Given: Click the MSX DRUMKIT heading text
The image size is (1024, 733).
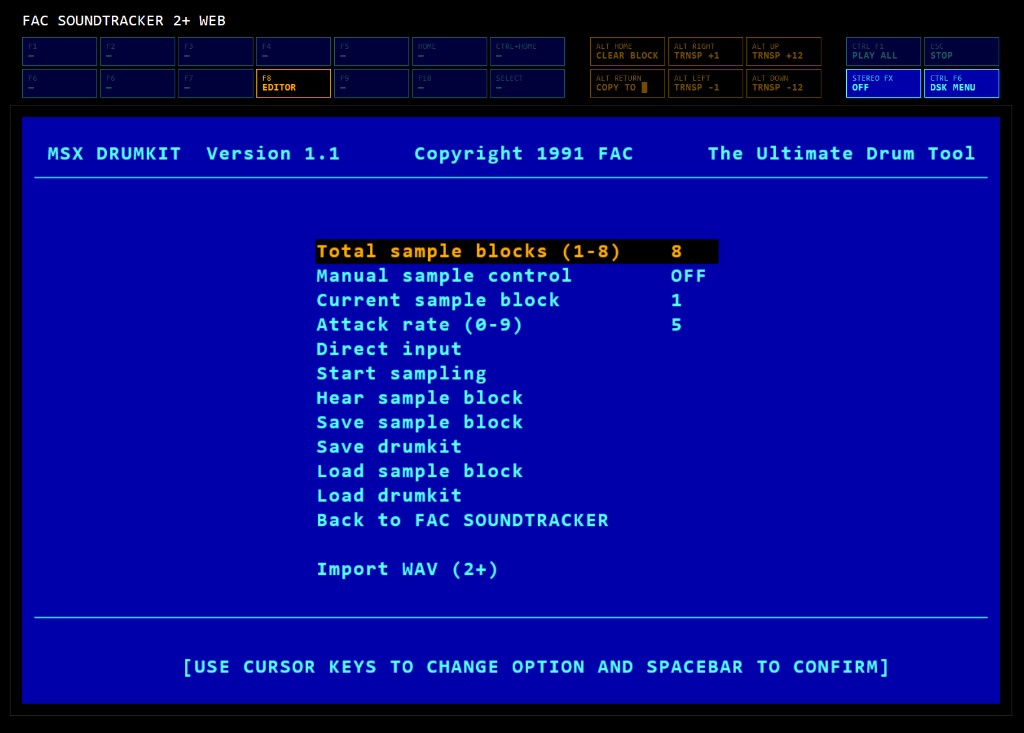Looking at the screenshot, I should tap(114, 154).
